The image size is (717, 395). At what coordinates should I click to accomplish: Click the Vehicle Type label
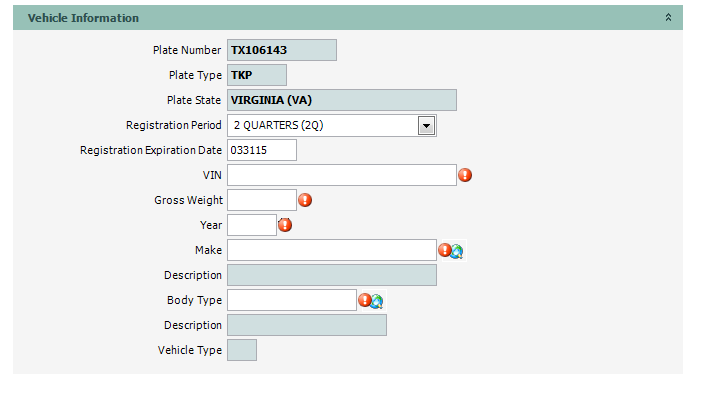190,350
